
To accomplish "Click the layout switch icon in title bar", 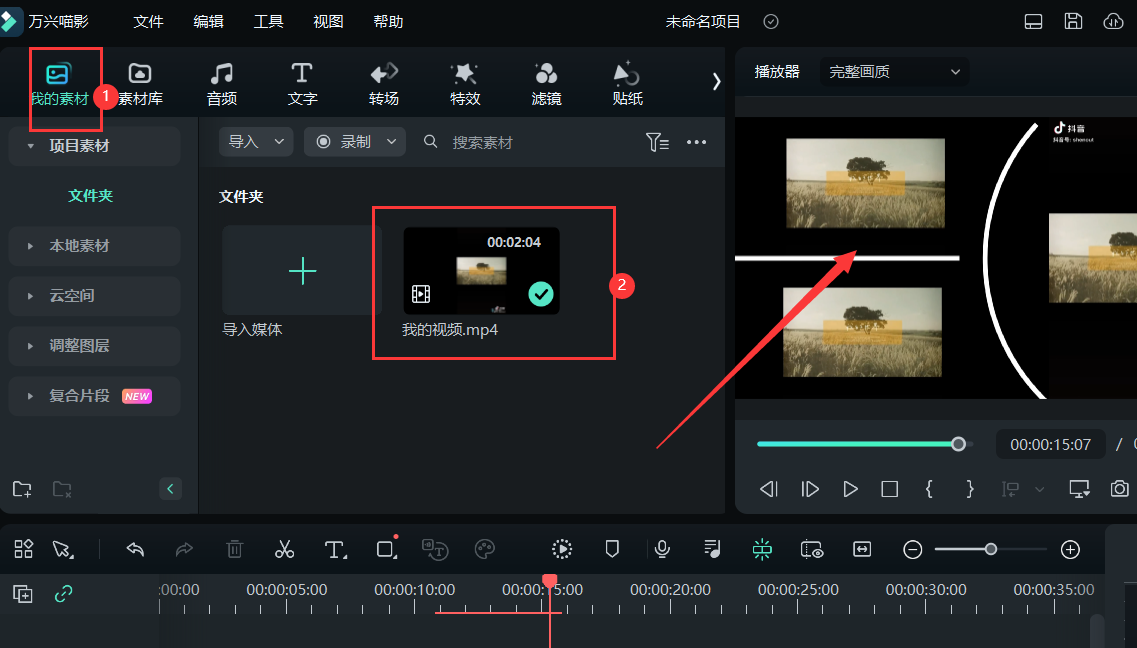I will point(1033,22).
